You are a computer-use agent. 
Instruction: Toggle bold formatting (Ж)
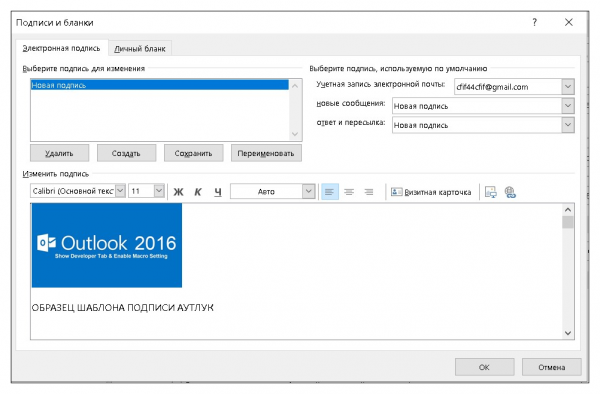[178, 192]
